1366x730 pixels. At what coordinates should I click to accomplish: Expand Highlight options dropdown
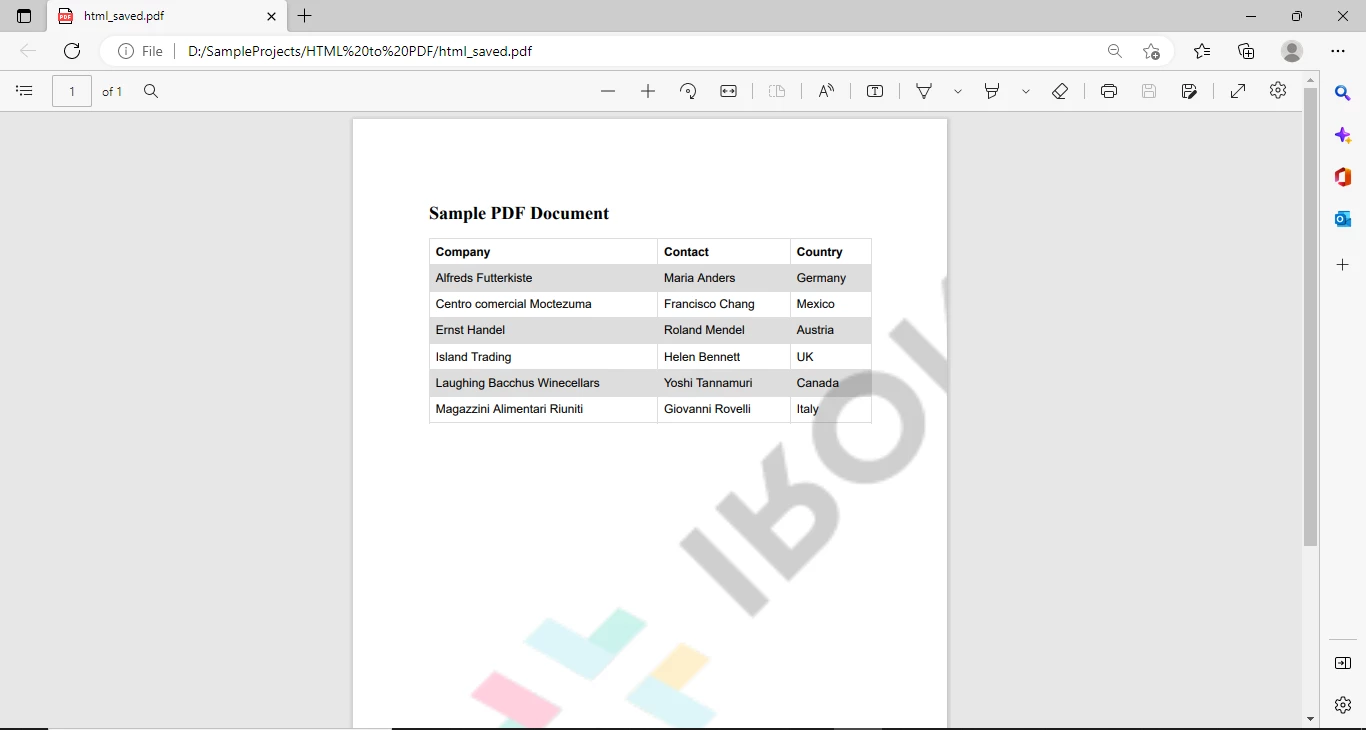(x=1026, y=91)
